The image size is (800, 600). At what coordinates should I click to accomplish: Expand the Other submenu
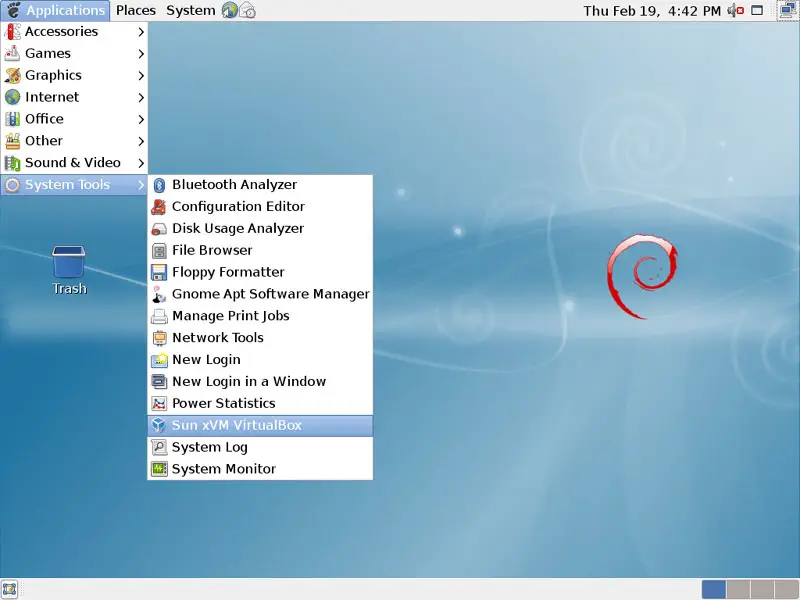74,141
